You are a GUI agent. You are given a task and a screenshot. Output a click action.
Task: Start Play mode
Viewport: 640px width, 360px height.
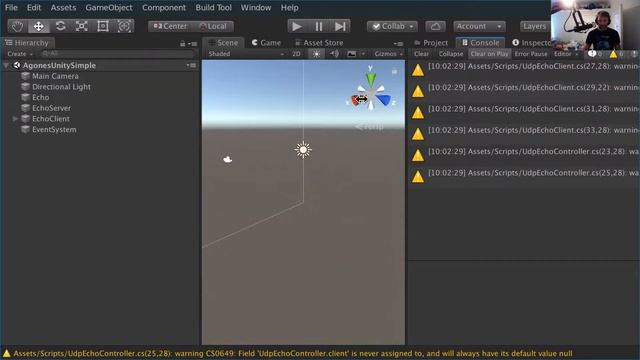point(297,27)
